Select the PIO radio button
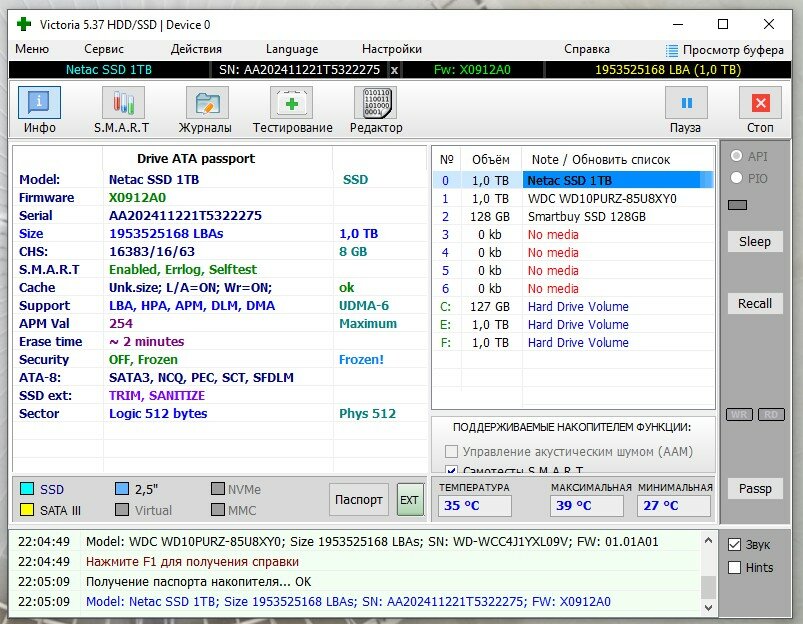The image size is (803, 624). [x=736, y=178]
